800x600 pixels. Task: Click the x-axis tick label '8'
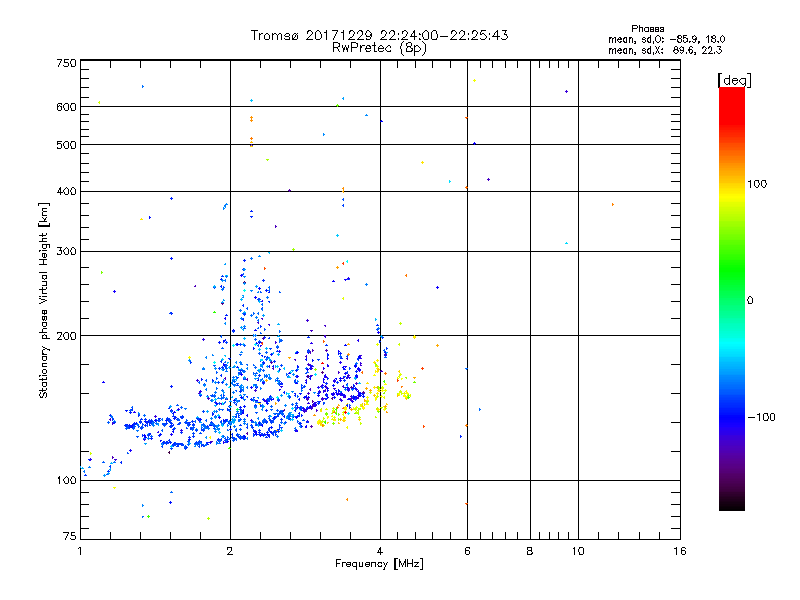click(x=530, y=551)
